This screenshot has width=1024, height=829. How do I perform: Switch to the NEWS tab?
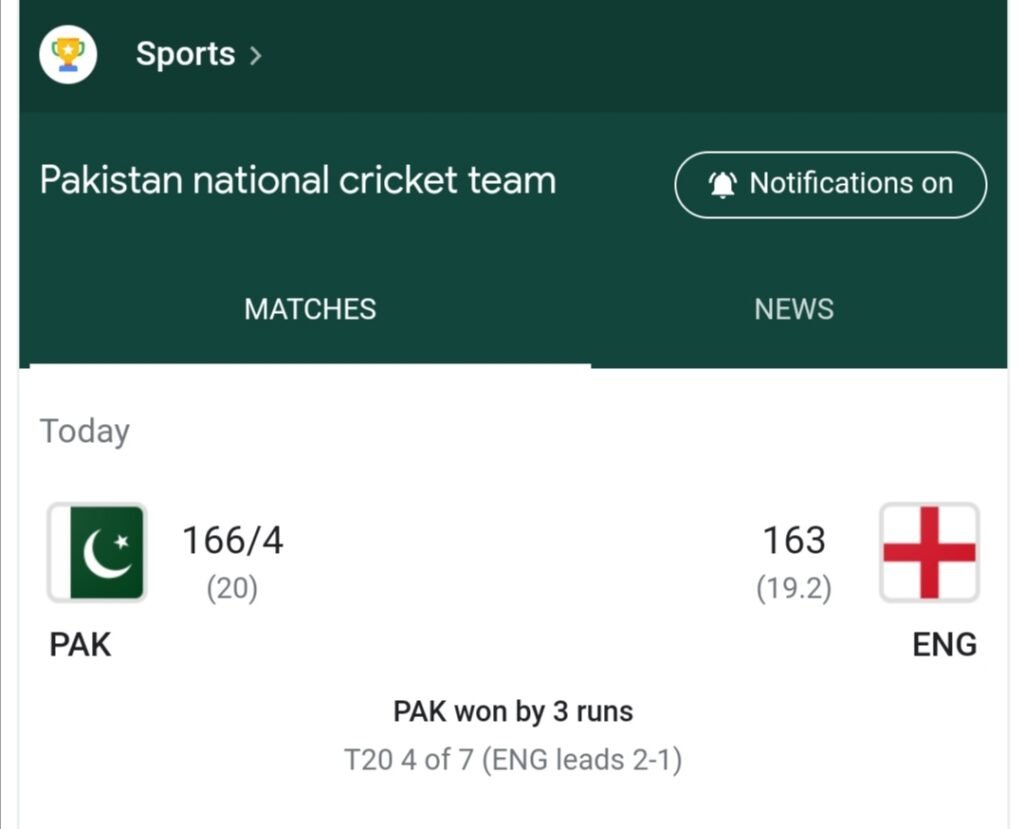793,309
